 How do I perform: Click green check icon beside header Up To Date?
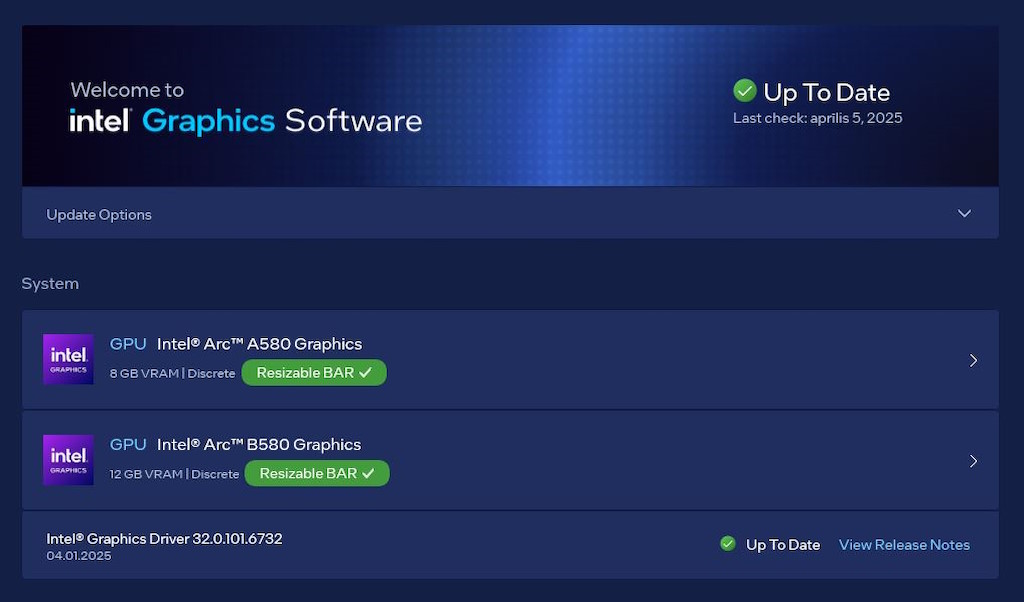click(744, 91)
